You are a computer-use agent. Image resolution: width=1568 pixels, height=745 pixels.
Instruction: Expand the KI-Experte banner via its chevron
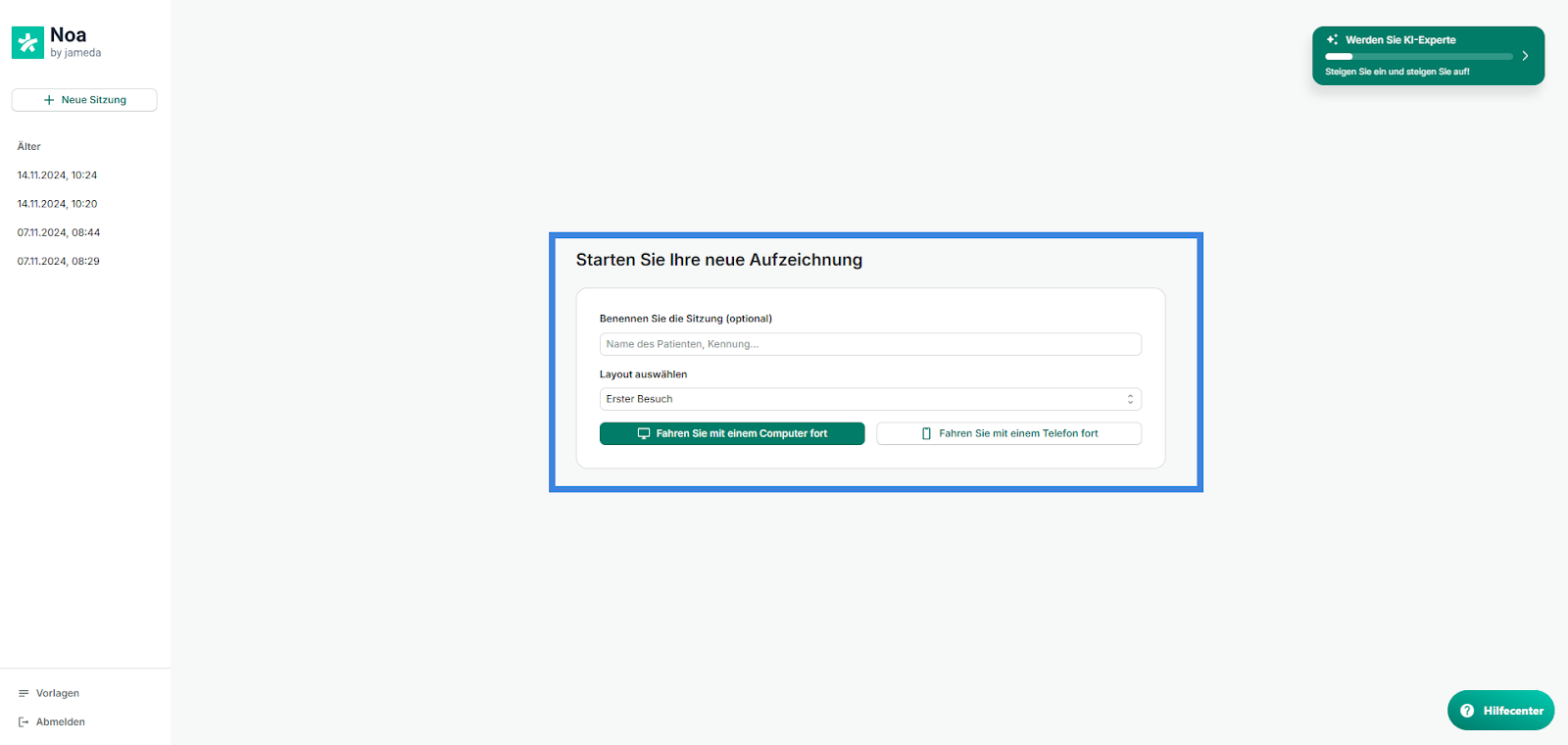pos(1525,56)
